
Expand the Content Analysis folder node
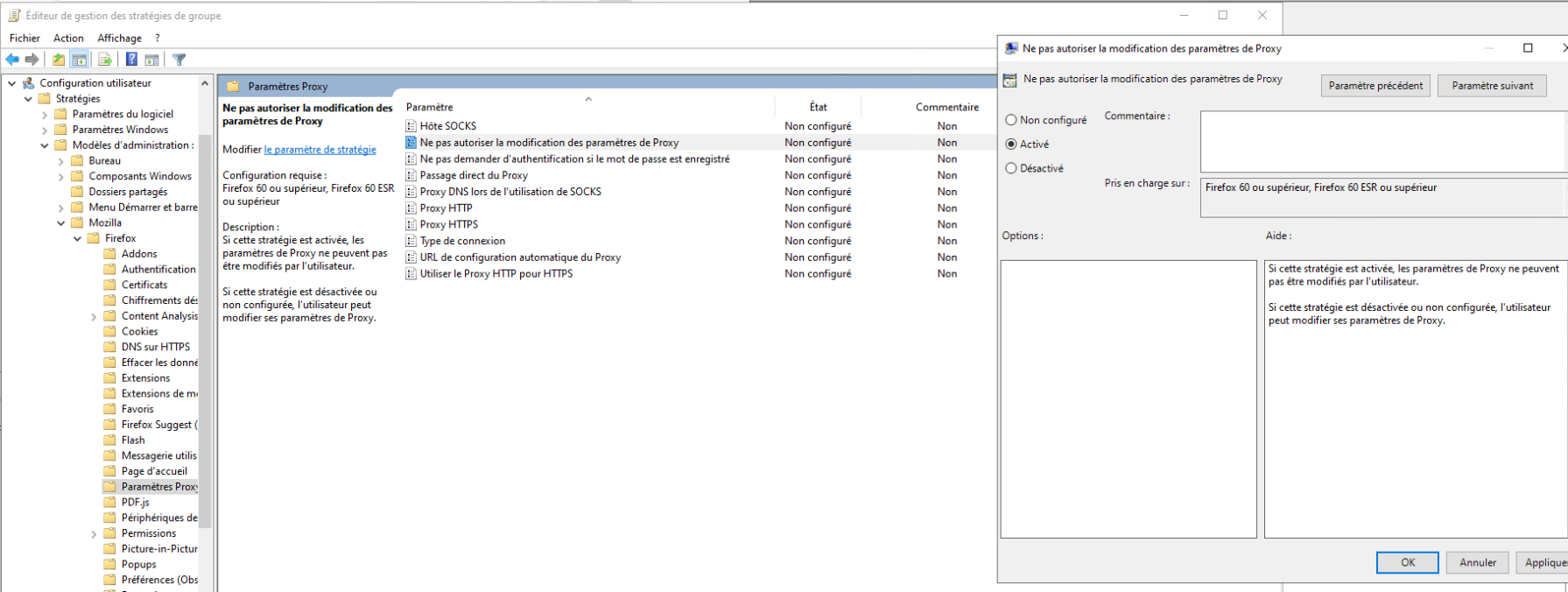(x=94, y=317)
